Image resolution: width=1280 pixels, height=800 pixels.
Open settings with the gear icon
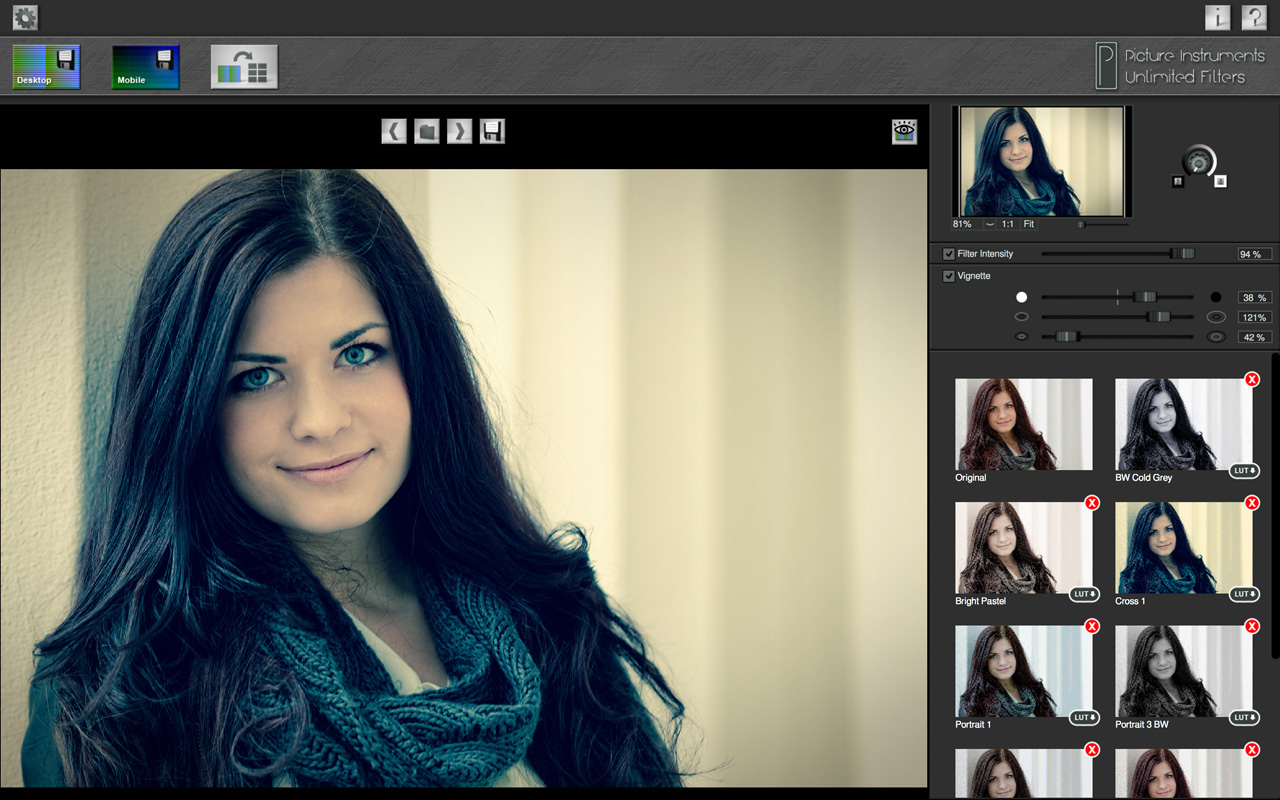(25, 17)
